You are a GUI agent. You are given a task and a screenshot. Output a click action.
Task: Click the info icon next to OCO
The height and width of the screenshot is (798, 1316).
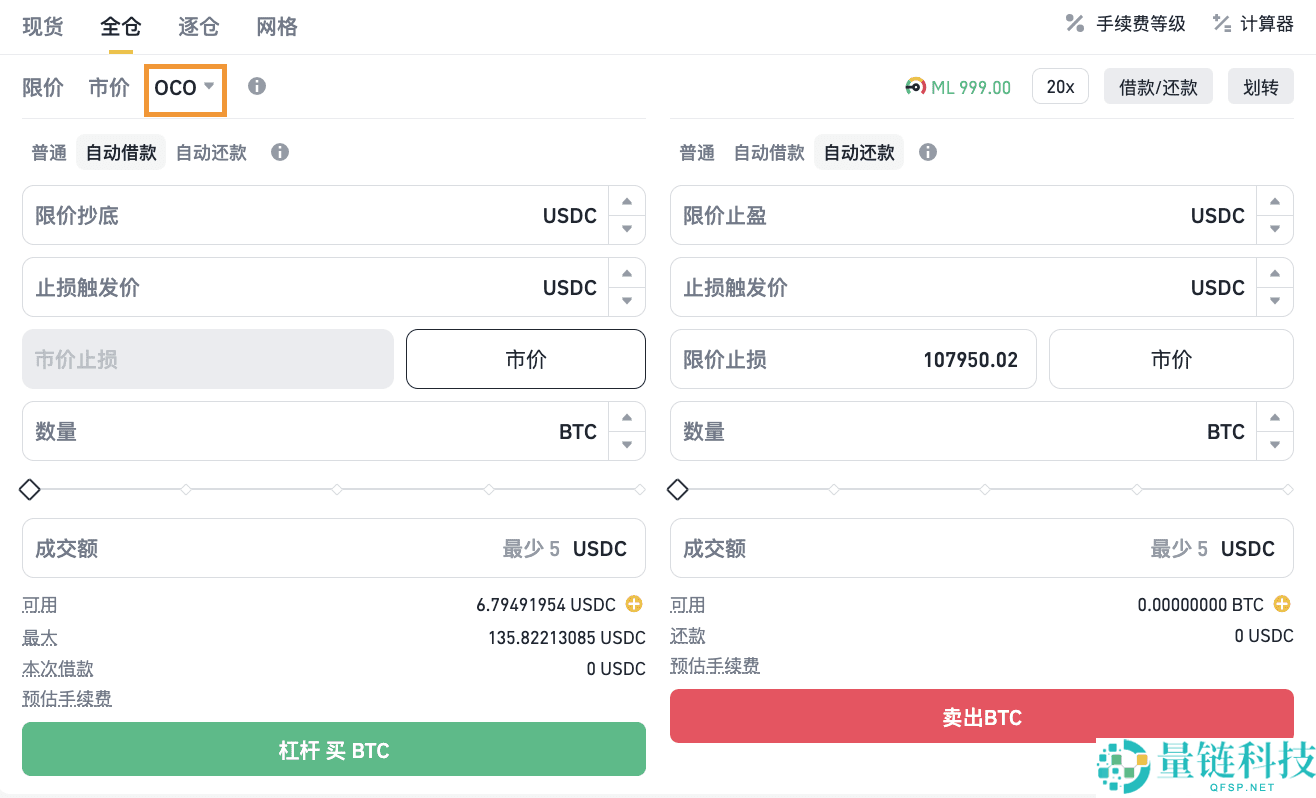[256, 87]
